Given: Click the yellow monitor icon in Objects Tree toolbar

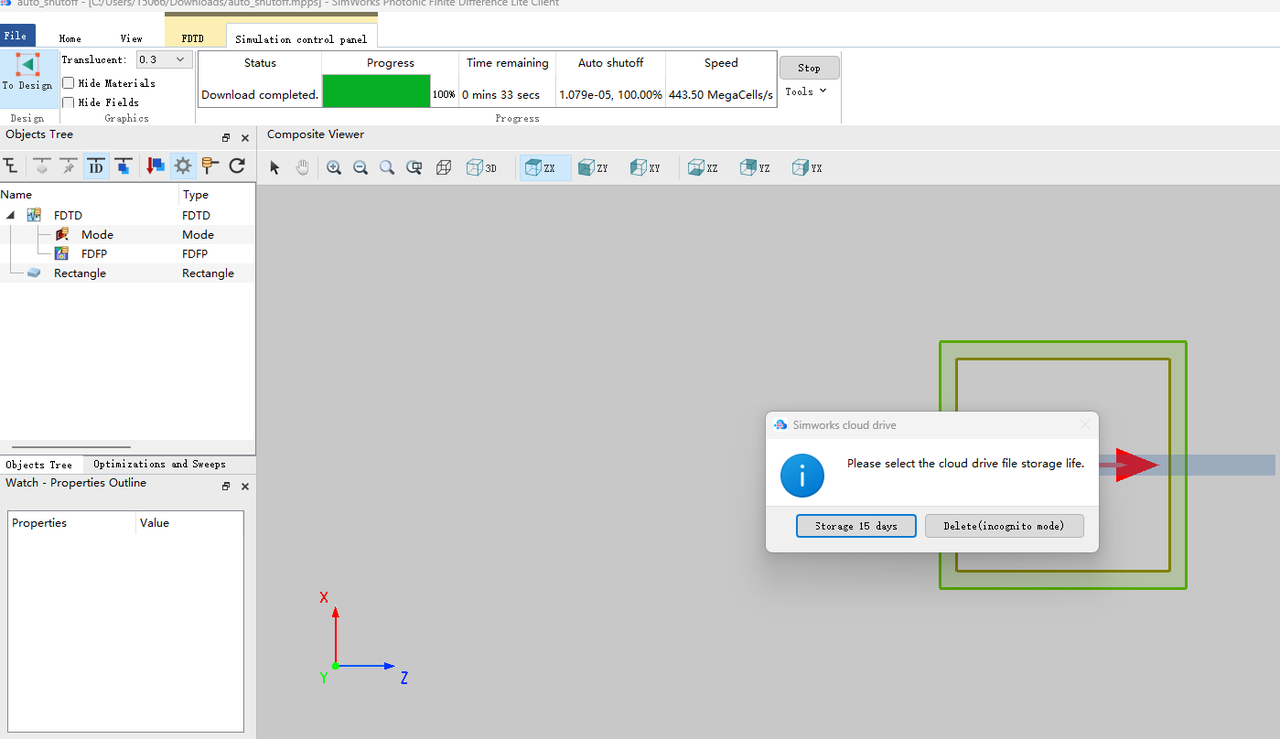Looking at the screenshot, I should coord(210,166).
